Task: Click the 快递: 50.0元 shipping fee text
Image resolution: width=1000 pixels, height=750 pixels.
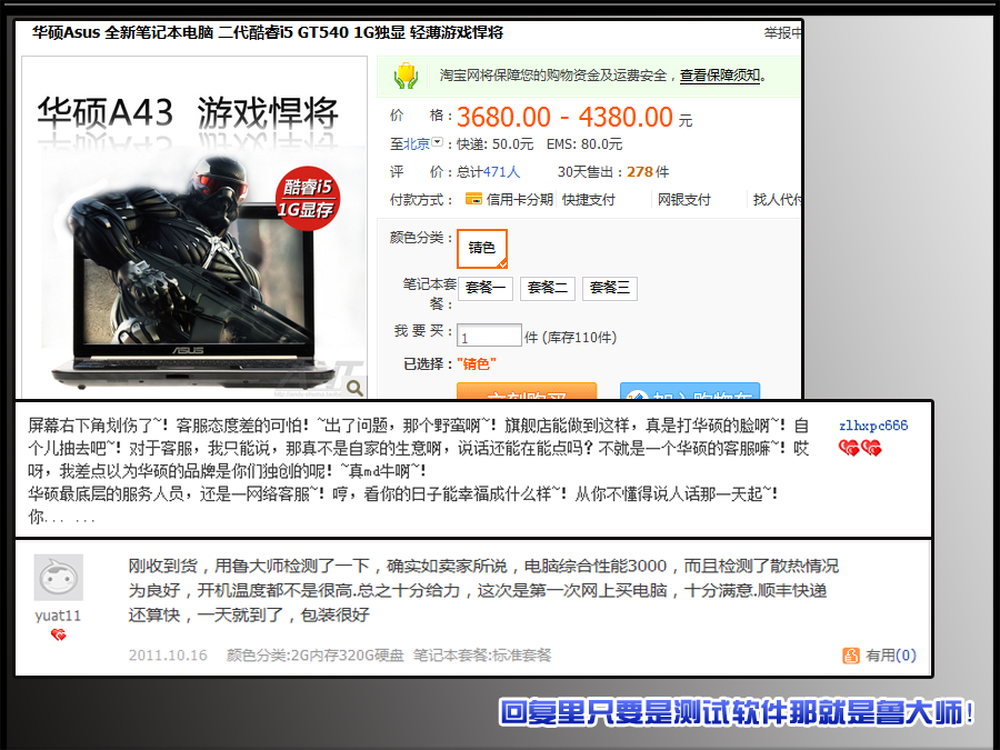Action: (x=495, y=144)
